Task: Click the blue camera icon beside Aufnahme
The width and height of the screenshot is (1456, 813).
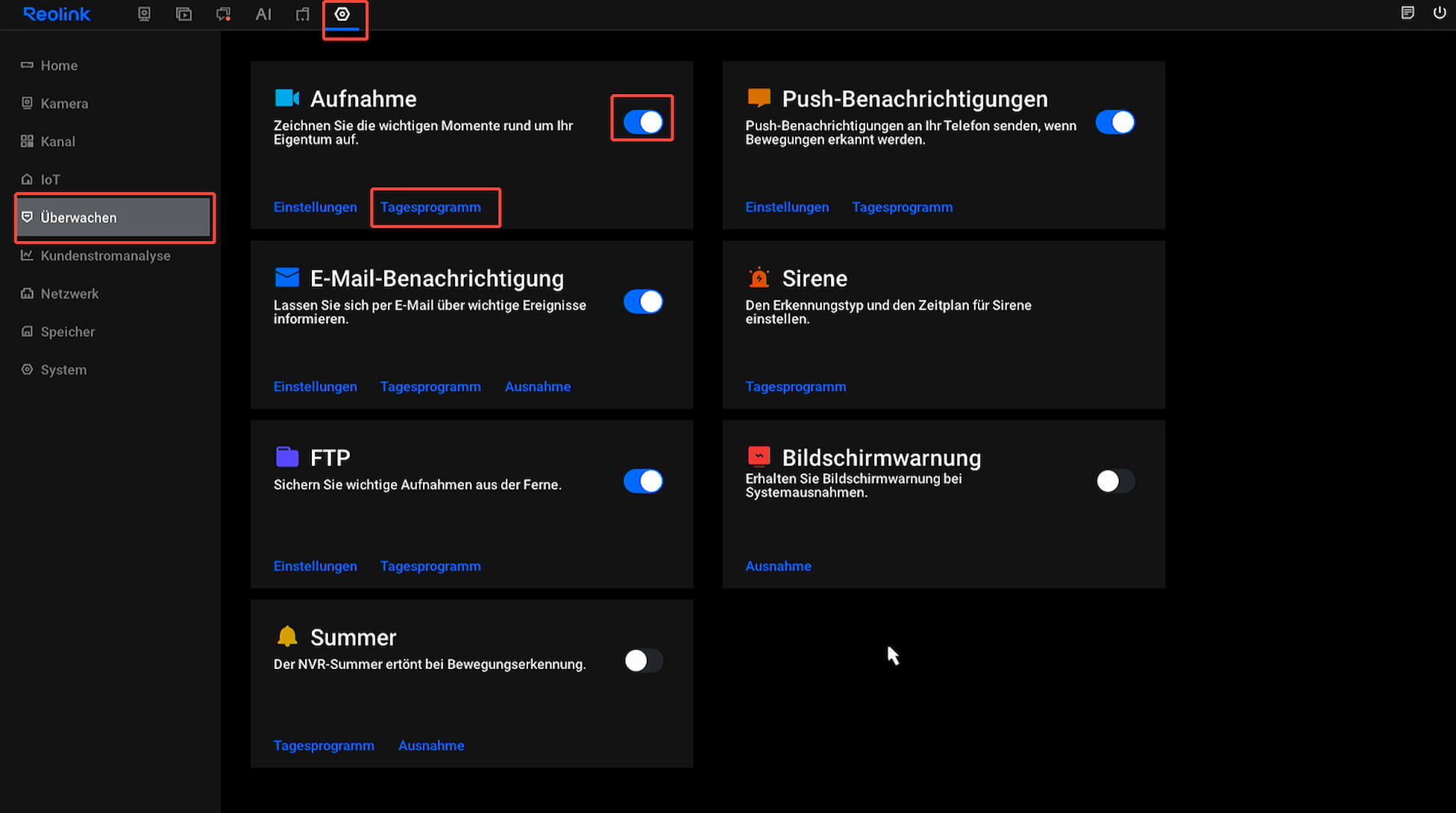Action: click(286, 98)
